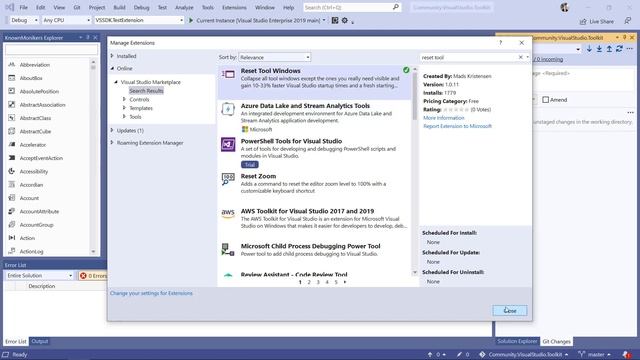This screenshot has height=360, width=640.
Task: Click the master branch in status bar
Action: (596, 354)
